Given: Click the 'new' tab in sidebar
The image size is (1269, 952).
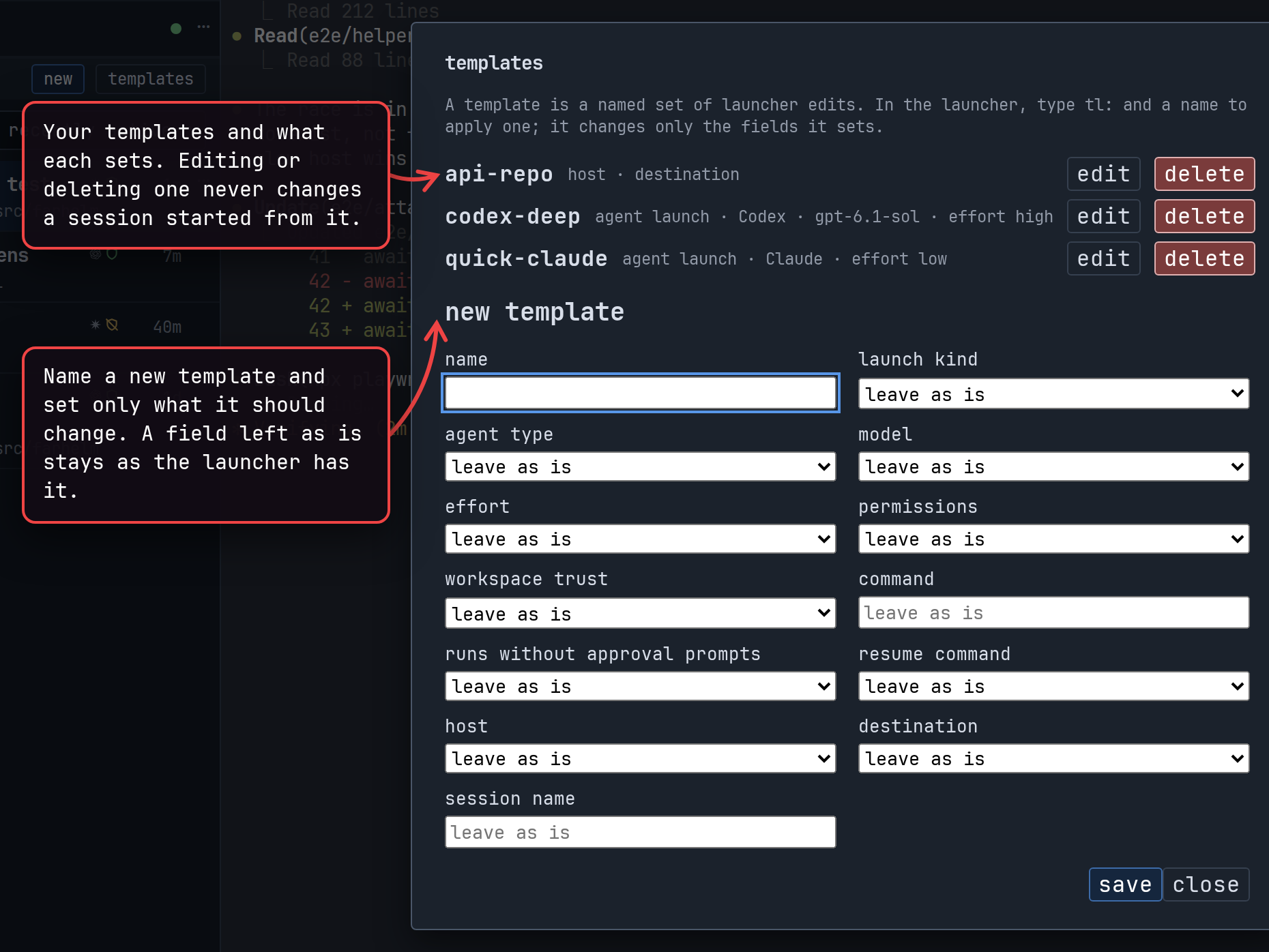Looking at the screenshot, I should [x=58, y=79].
